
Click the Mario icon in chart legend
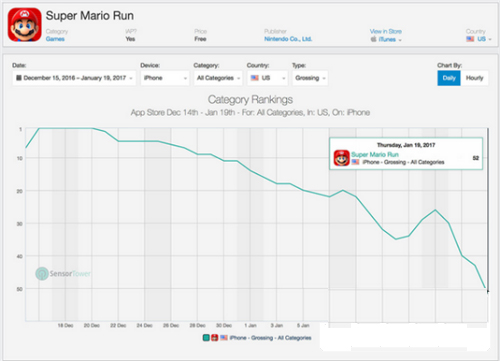(215, 338)
